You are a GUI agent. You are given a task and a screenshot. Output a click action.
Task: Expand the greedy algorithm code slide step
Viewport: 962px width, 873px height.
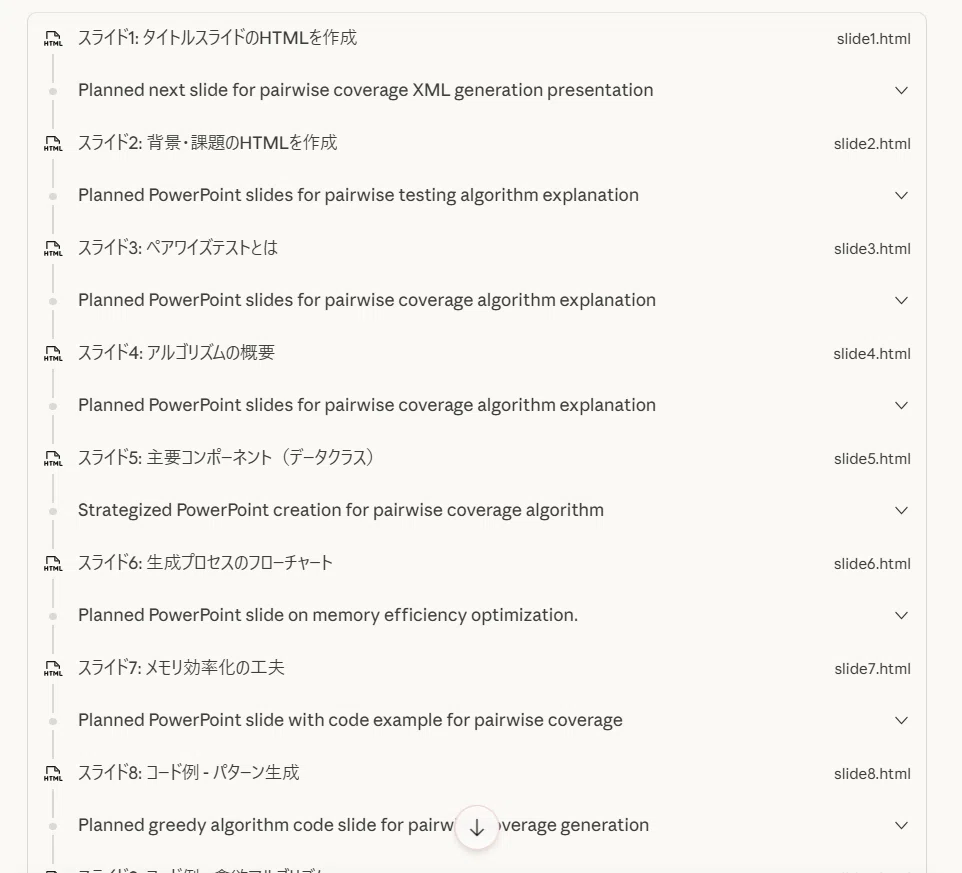tap(901, 825)
